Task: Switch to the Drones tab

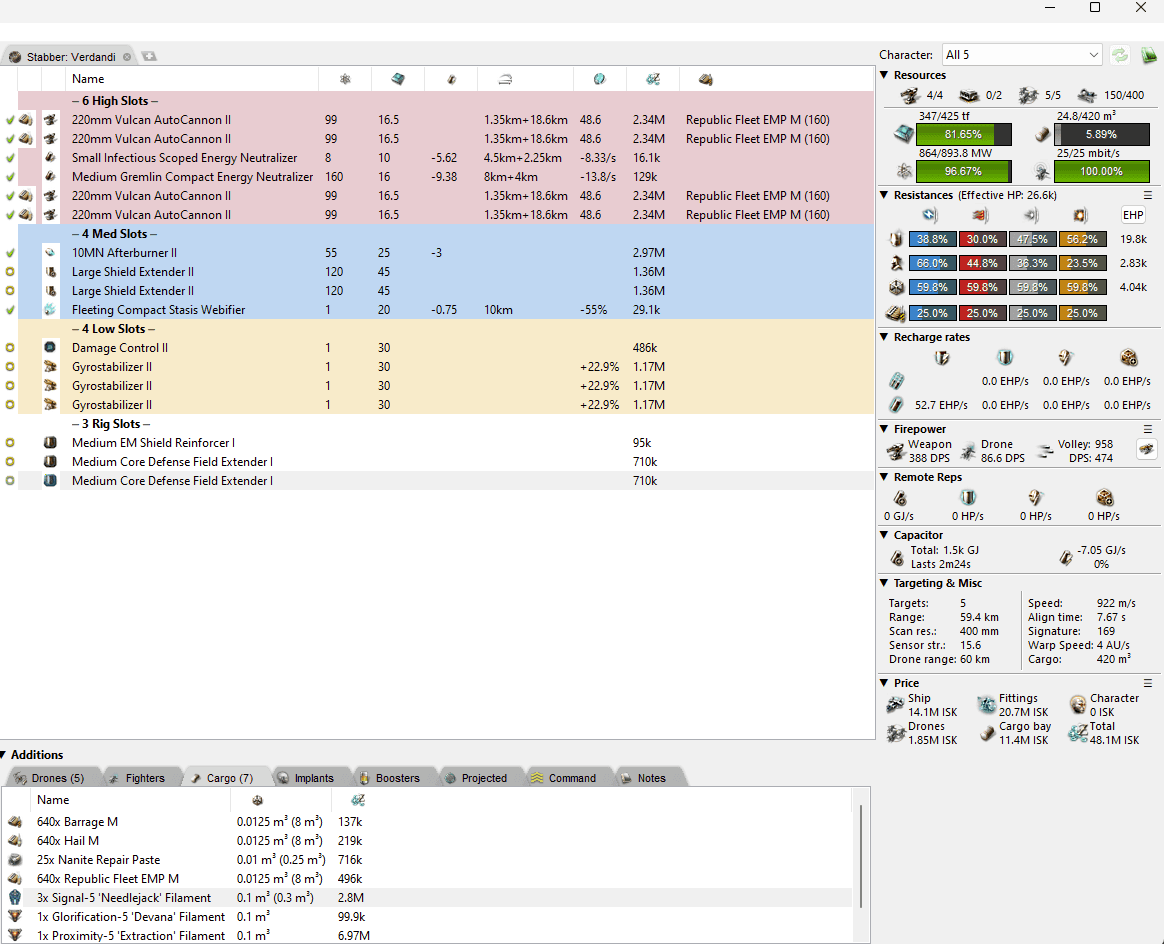Action: (50, 778)
